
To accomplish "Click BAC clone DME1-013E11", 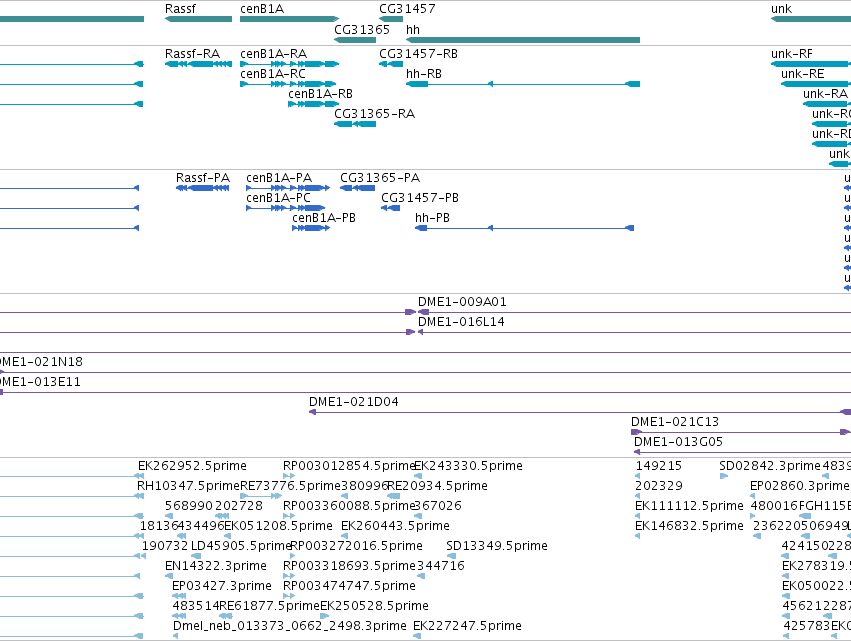I will click(40, 382).
